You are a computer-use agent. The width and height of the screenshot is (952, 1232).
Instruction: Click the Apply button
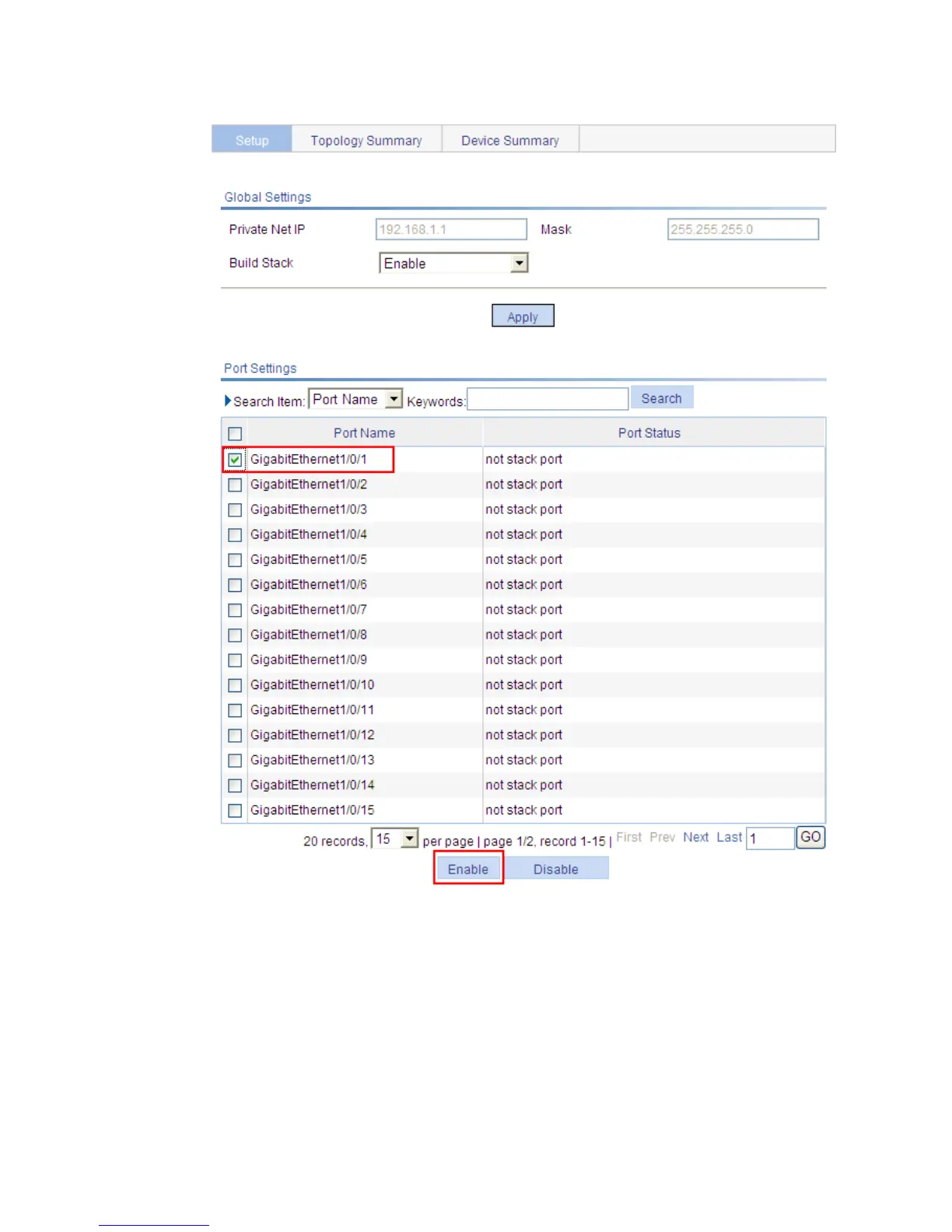point(523,316)
